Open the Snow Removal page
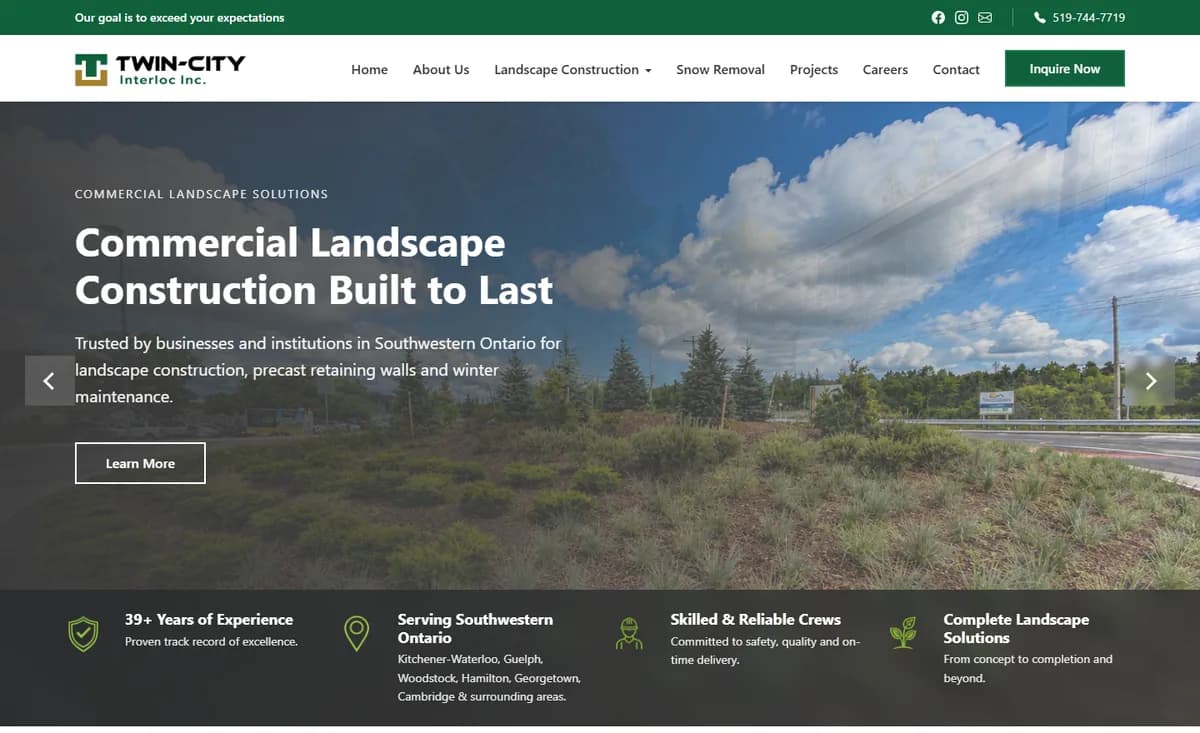 (720, 69)
